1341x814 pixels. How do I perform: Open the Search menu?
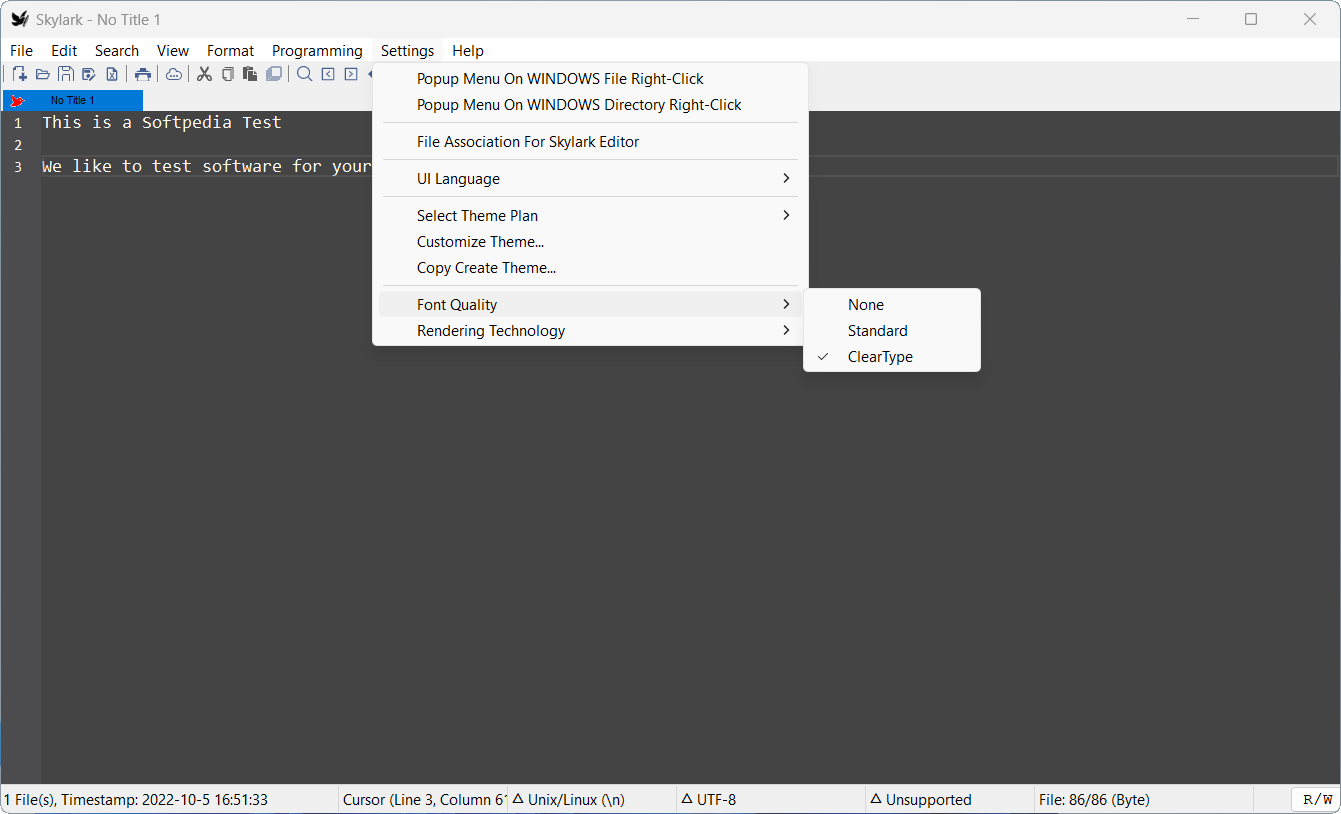117,51
